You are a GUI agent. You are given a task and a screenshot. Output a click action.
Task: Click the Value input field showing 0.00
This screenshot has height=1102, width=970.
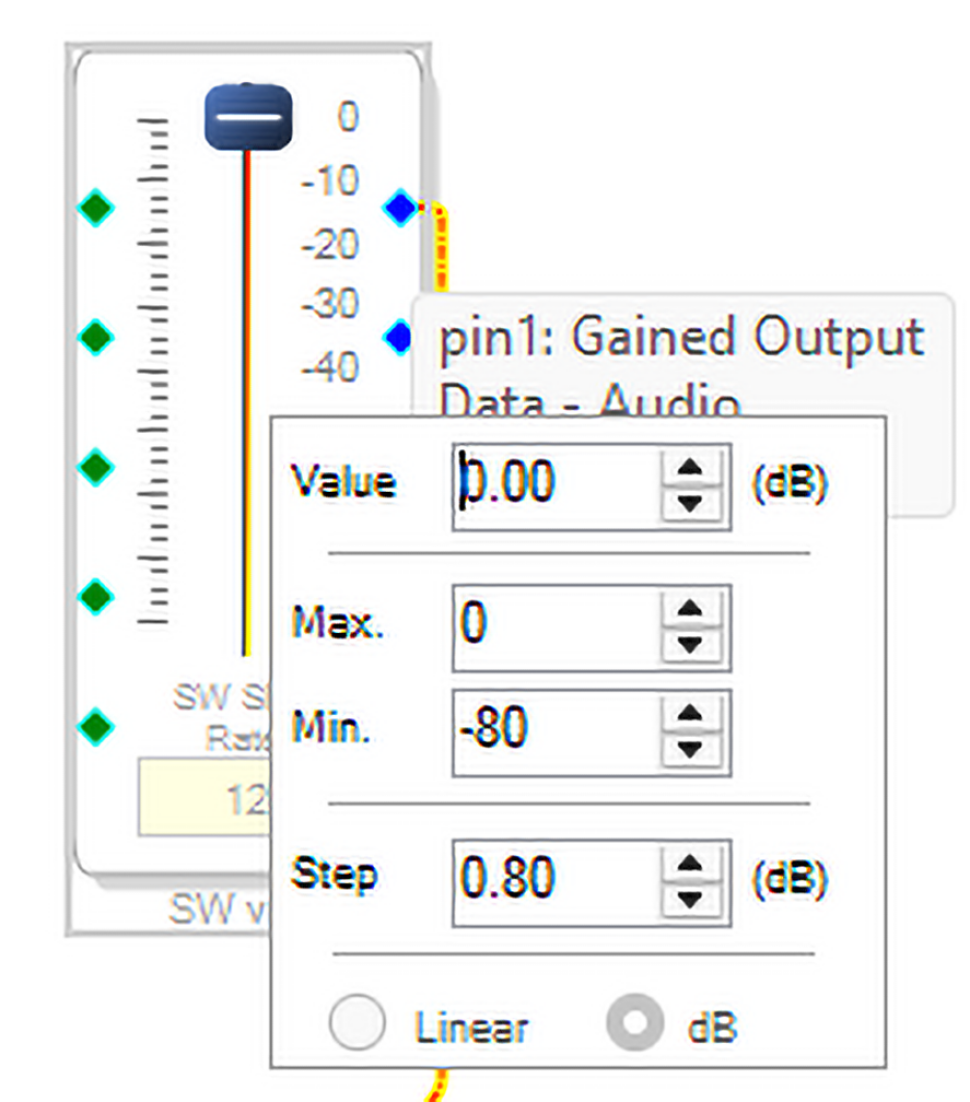click(x=556, y=486)
